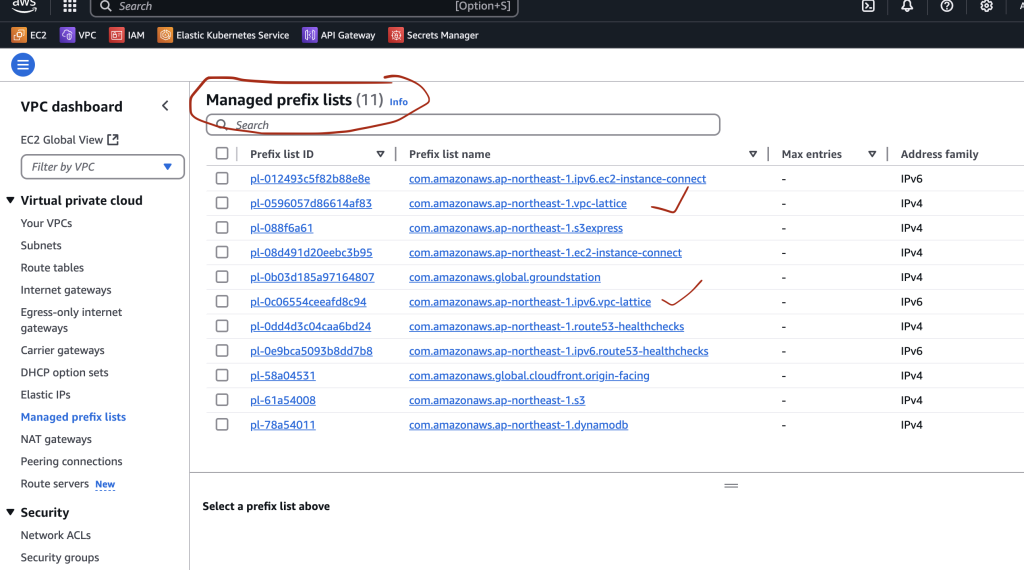The width and height of the screenshot is (1024, 570).
Task: Go to Route tables in sidebar
Action: click(x=52, y=268)
